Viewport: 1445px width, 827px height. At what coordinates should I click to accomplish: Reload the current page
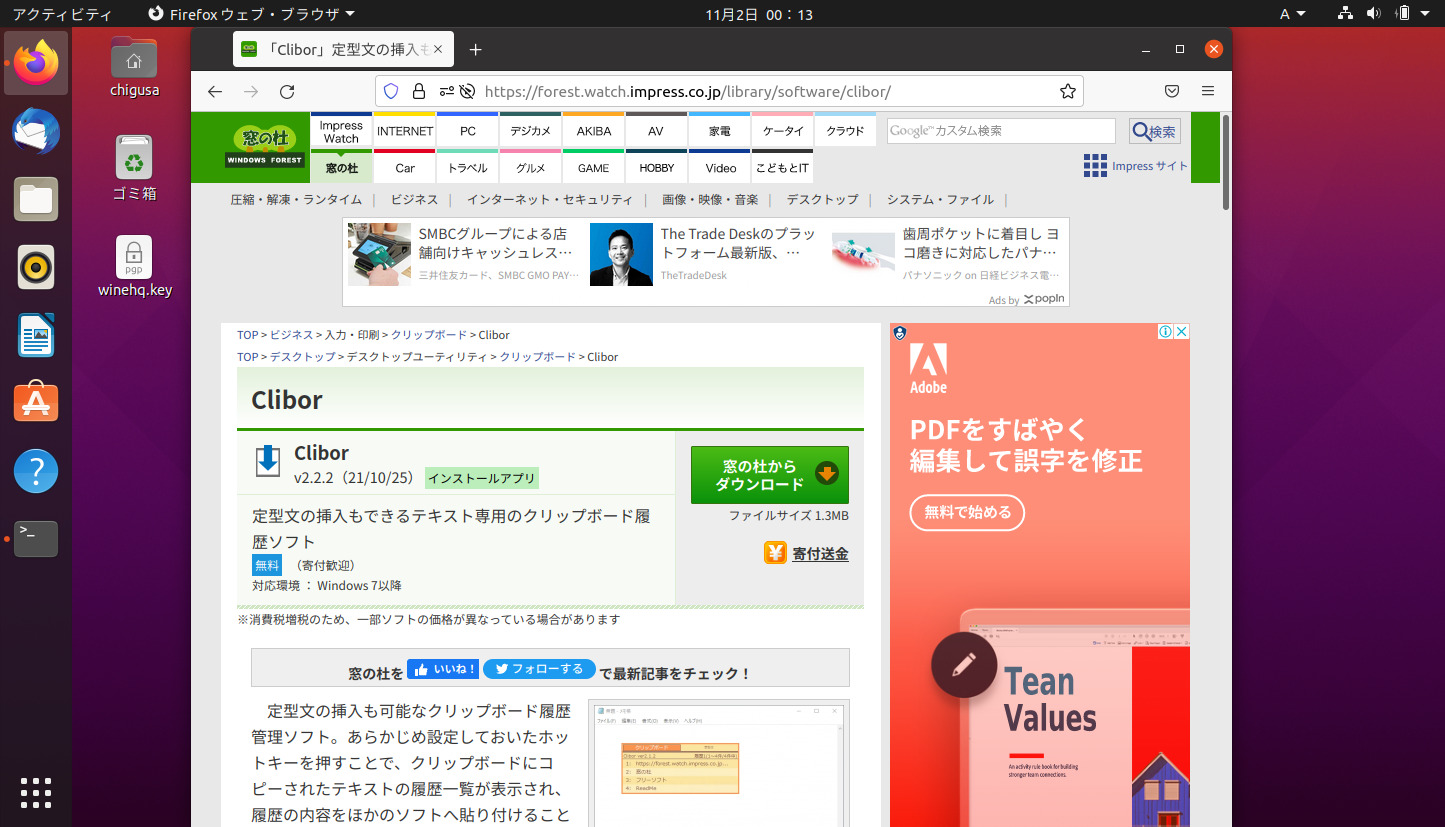point(287,92)
